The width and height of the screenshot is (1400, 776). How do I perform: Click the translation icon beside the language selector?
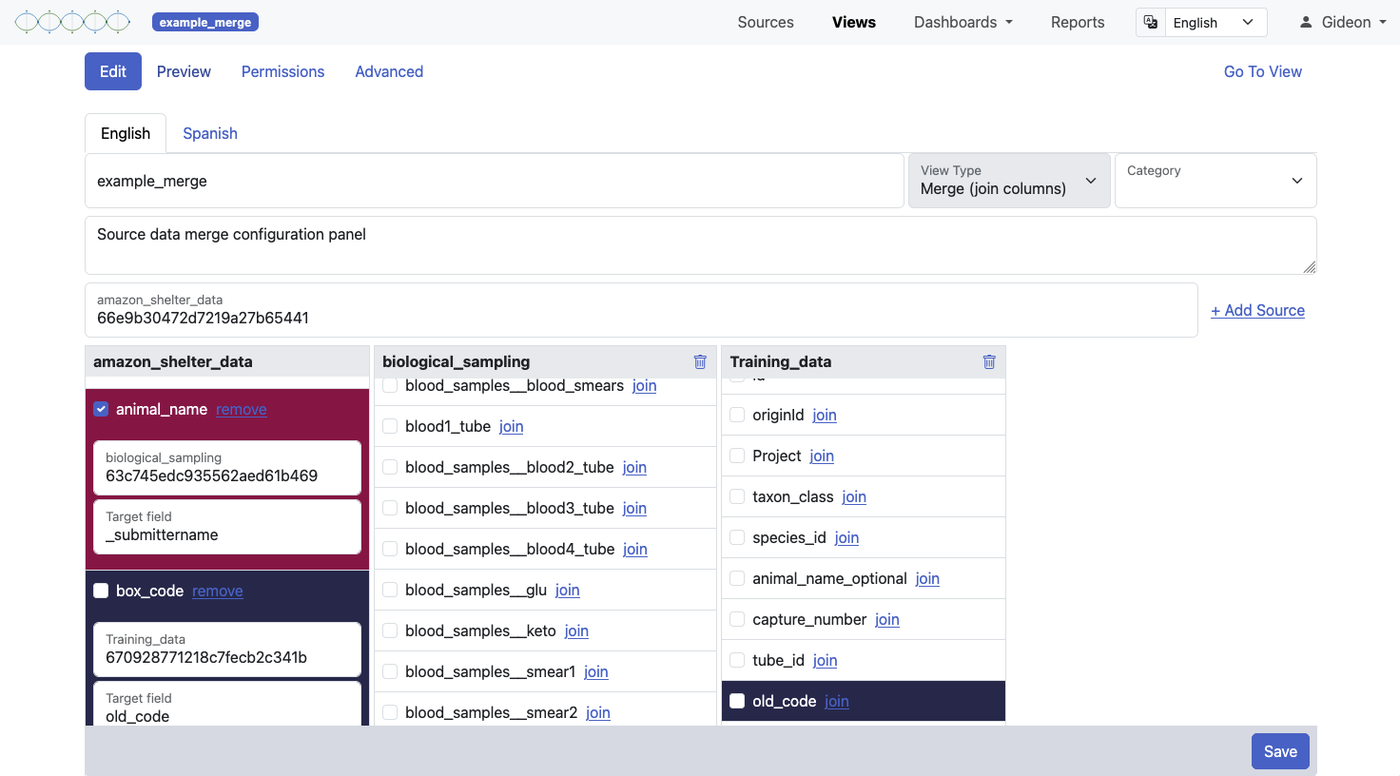[1151, 21]
